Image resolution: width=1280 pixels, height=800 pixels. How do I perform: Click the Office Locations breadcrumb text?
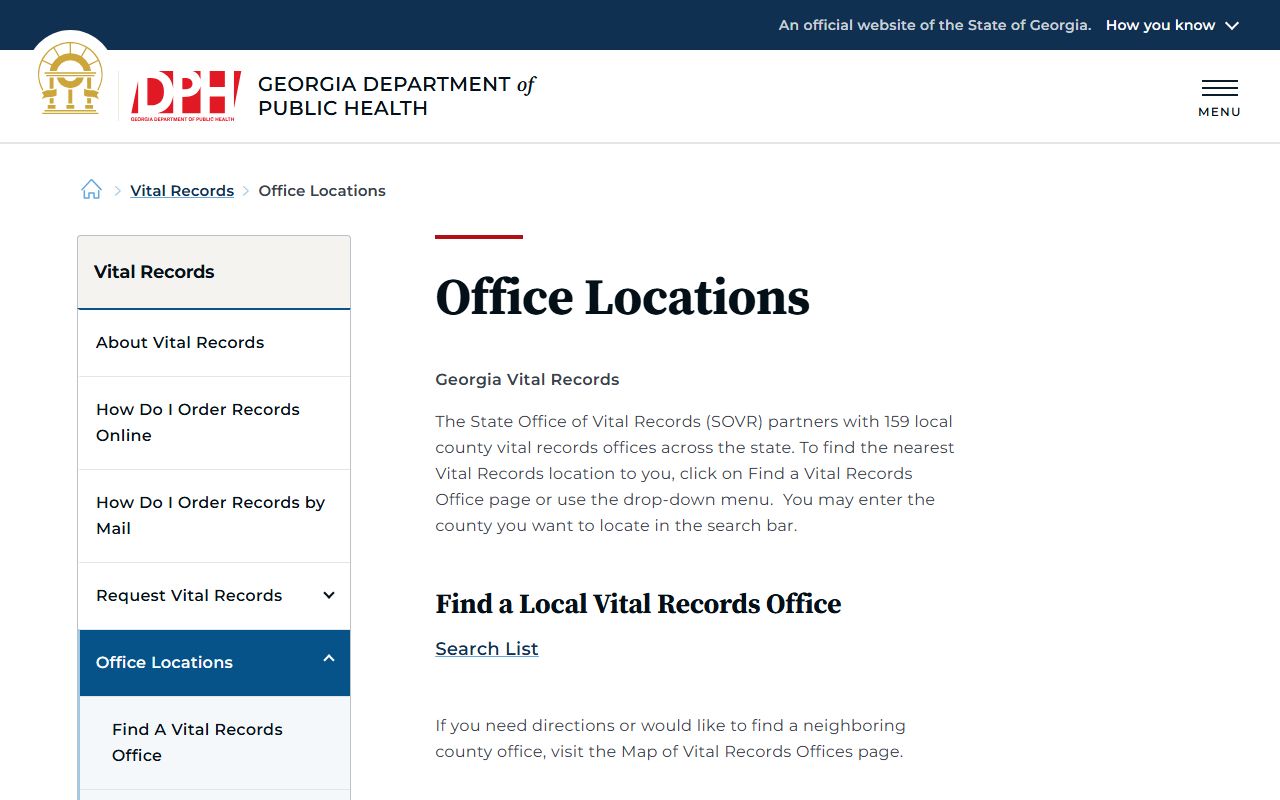click(322, 191)
